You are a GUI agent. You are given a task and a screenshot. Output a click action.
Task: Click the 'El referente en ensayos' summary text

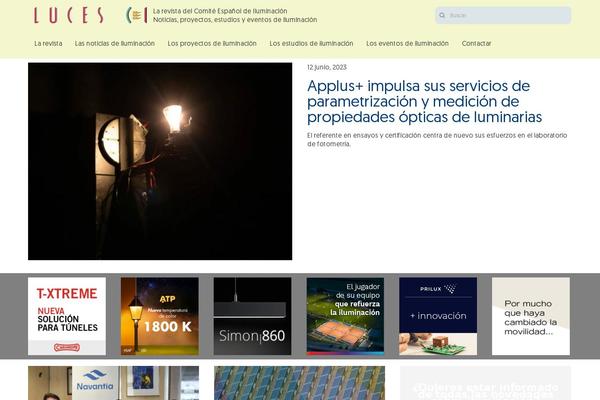click(437, 140)
